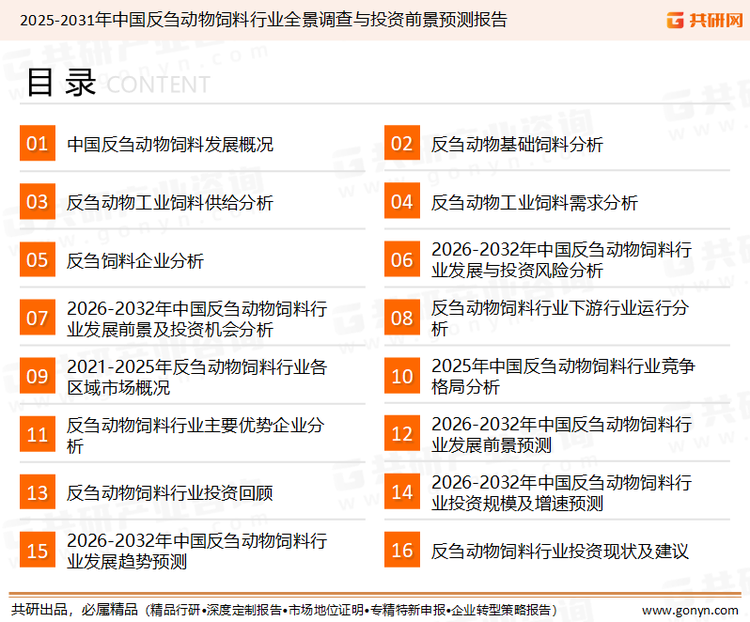This screenshot has height=622, width=750.
Task: Click footer text 企业转型策略报告
Action: pyautogui.click(x=501, y=610)
